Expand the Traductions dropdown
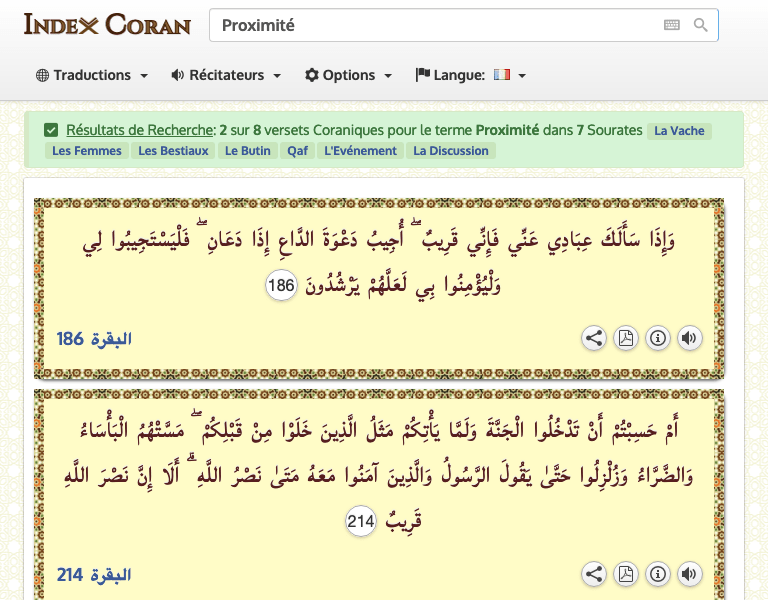This screenshot has height=600, width=768. pos(92,75)
